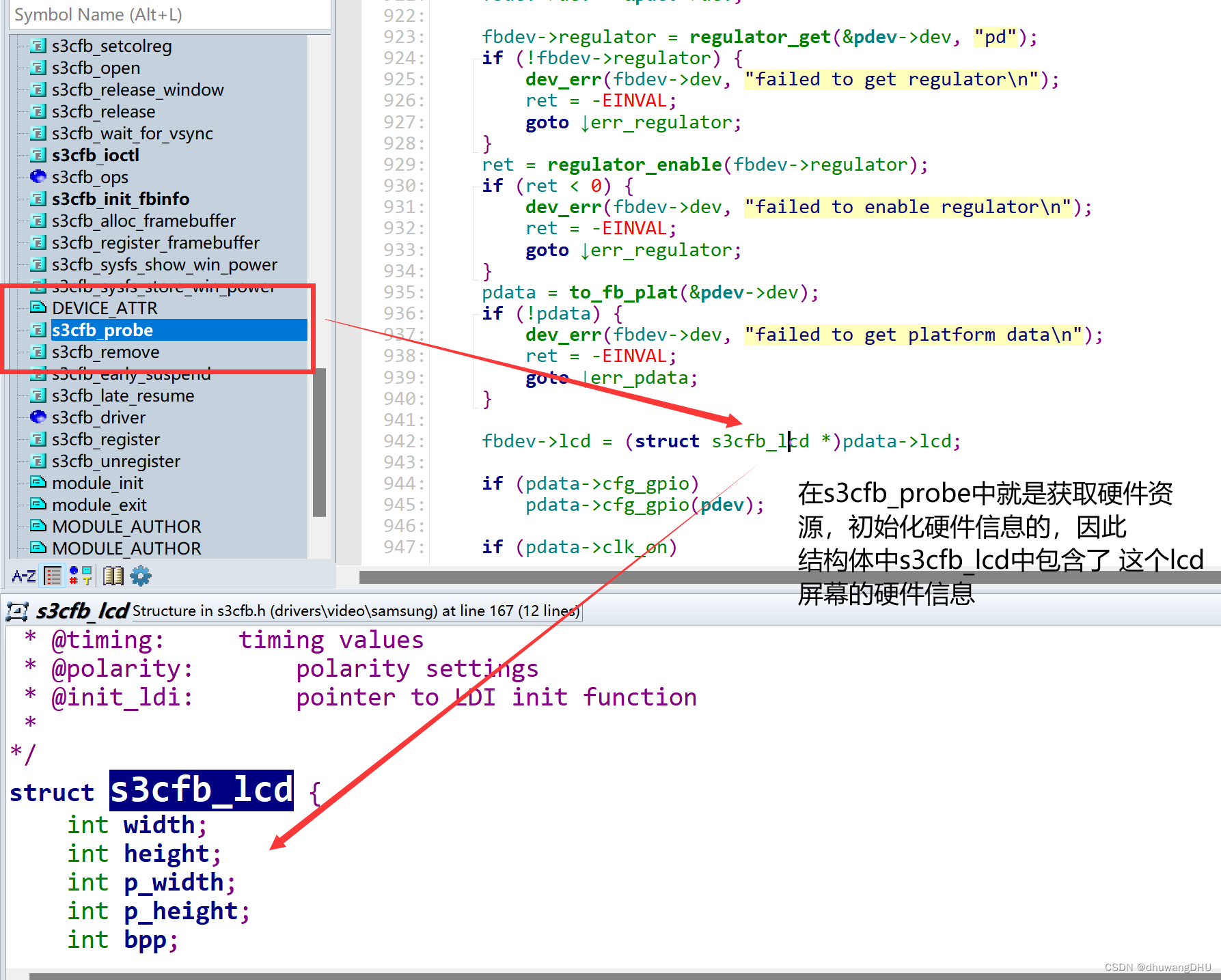
Task: Click blue variable icon beside s3cfb_driver
Action: pos(38,417)
